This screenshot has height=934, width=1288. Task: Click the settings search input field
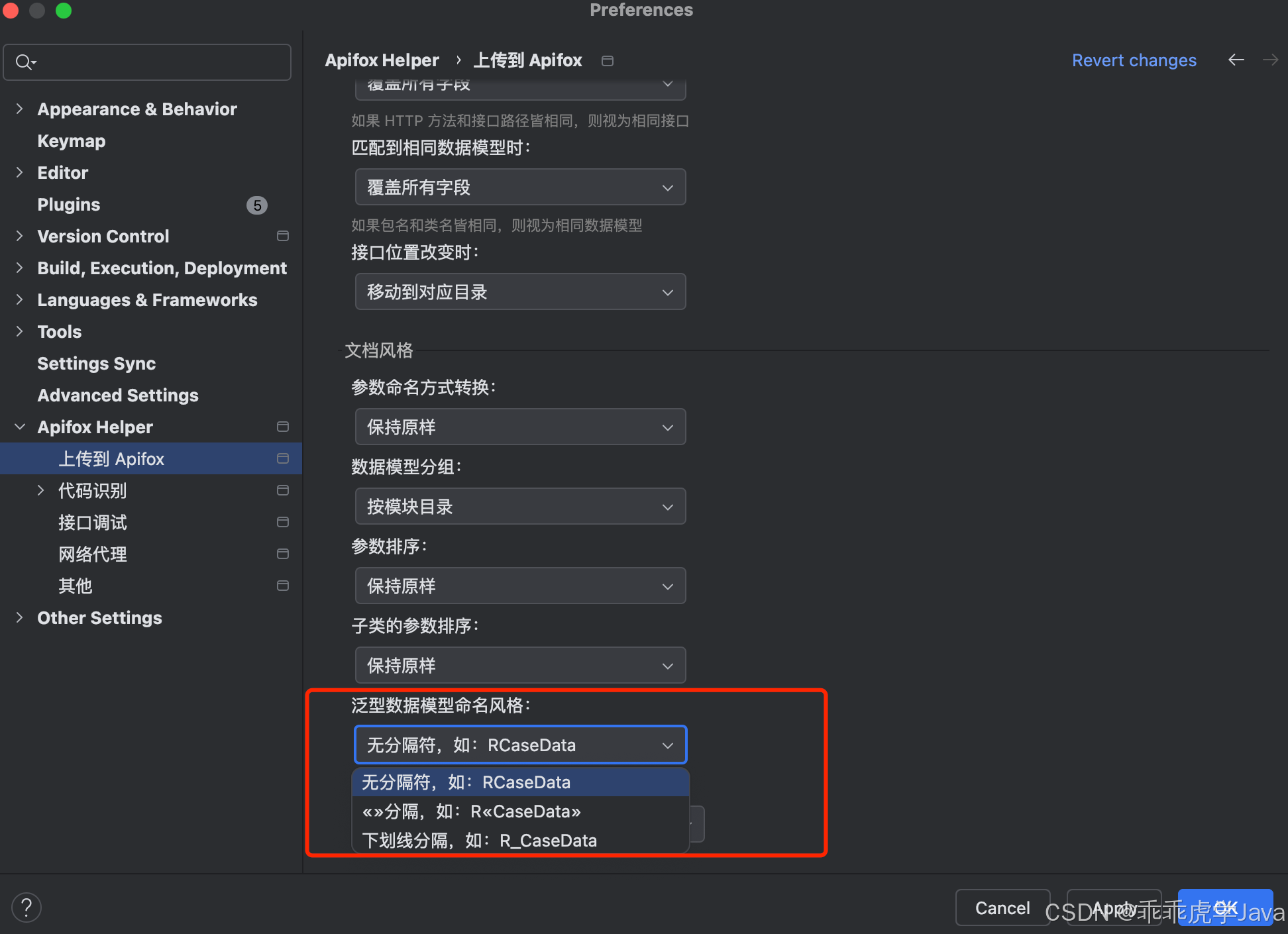click(159, 62)
